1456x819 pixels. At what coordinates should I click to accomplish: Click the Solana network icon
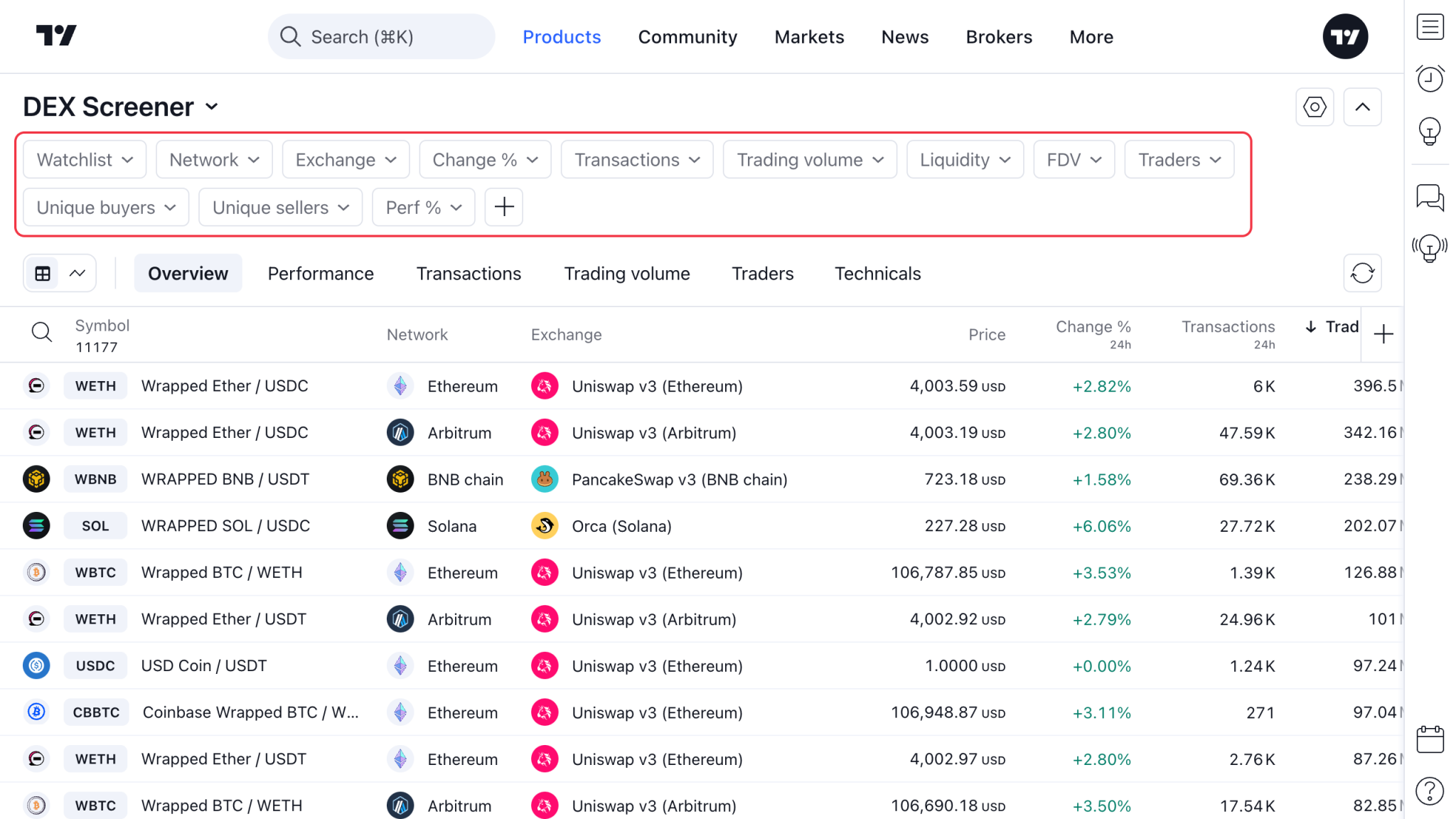400,526
